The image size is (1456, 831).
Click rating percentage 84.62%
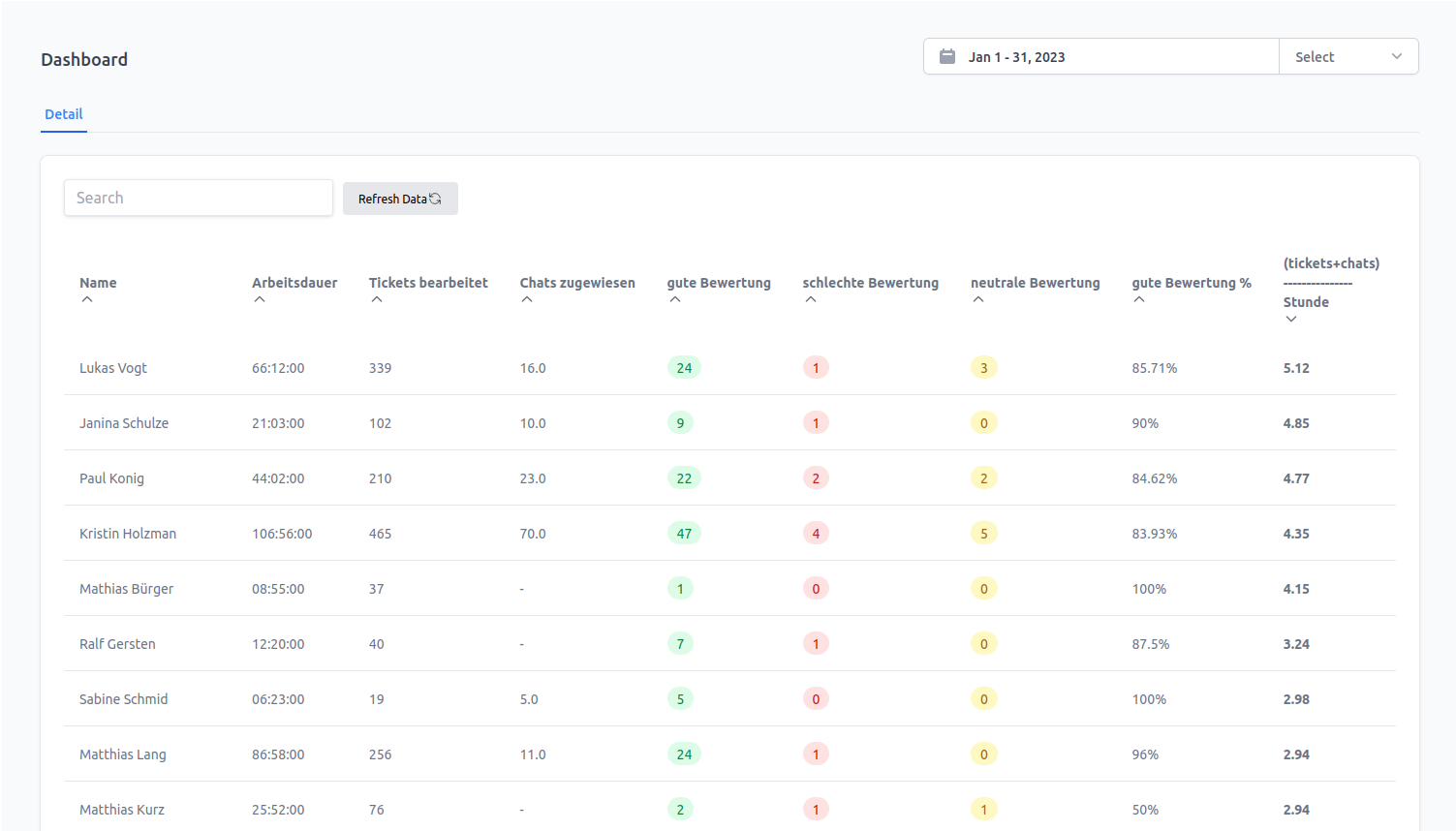pyautogui.click(x=1155, y=478)
